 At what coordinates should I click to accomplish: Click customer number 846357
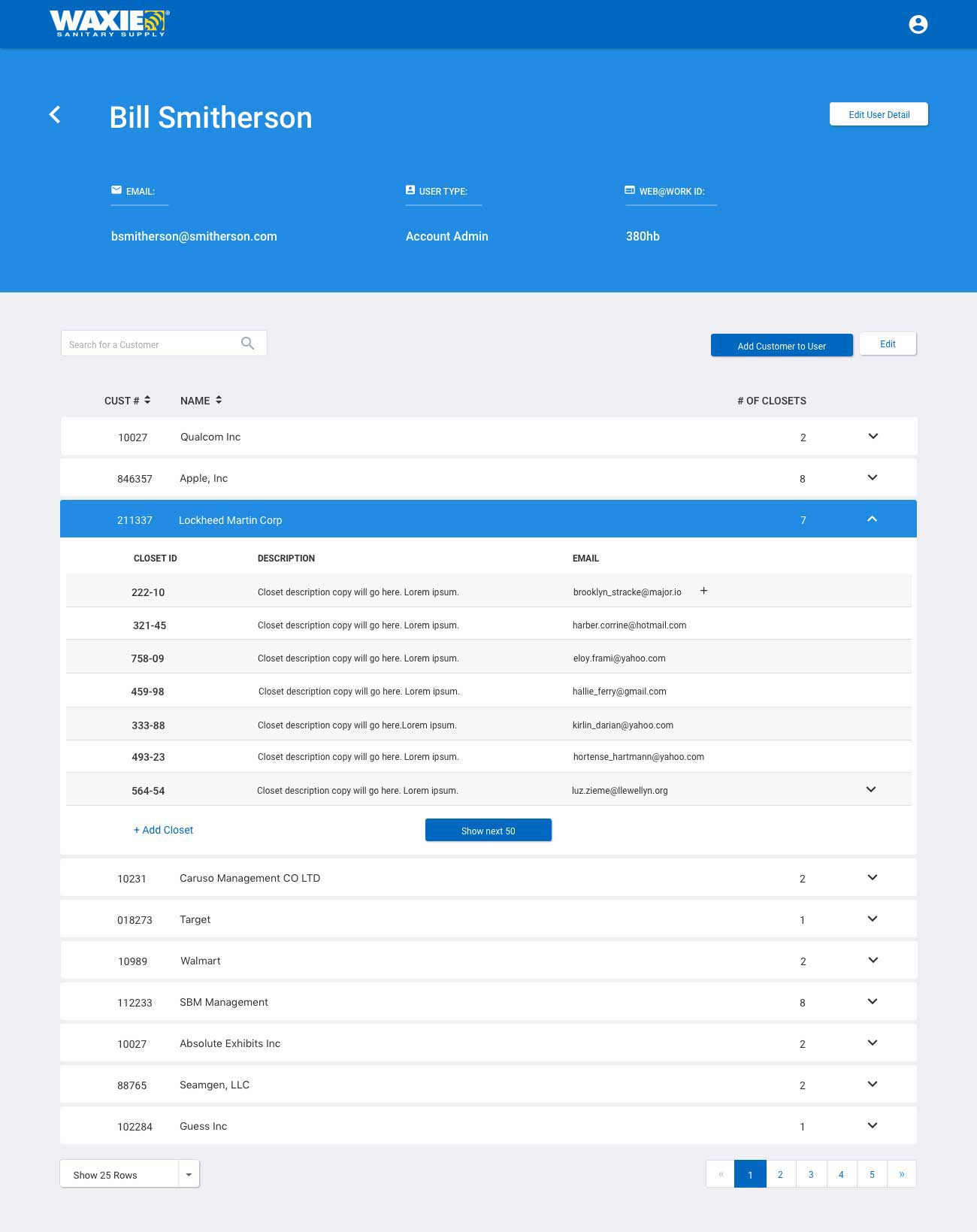pos(135,479)
